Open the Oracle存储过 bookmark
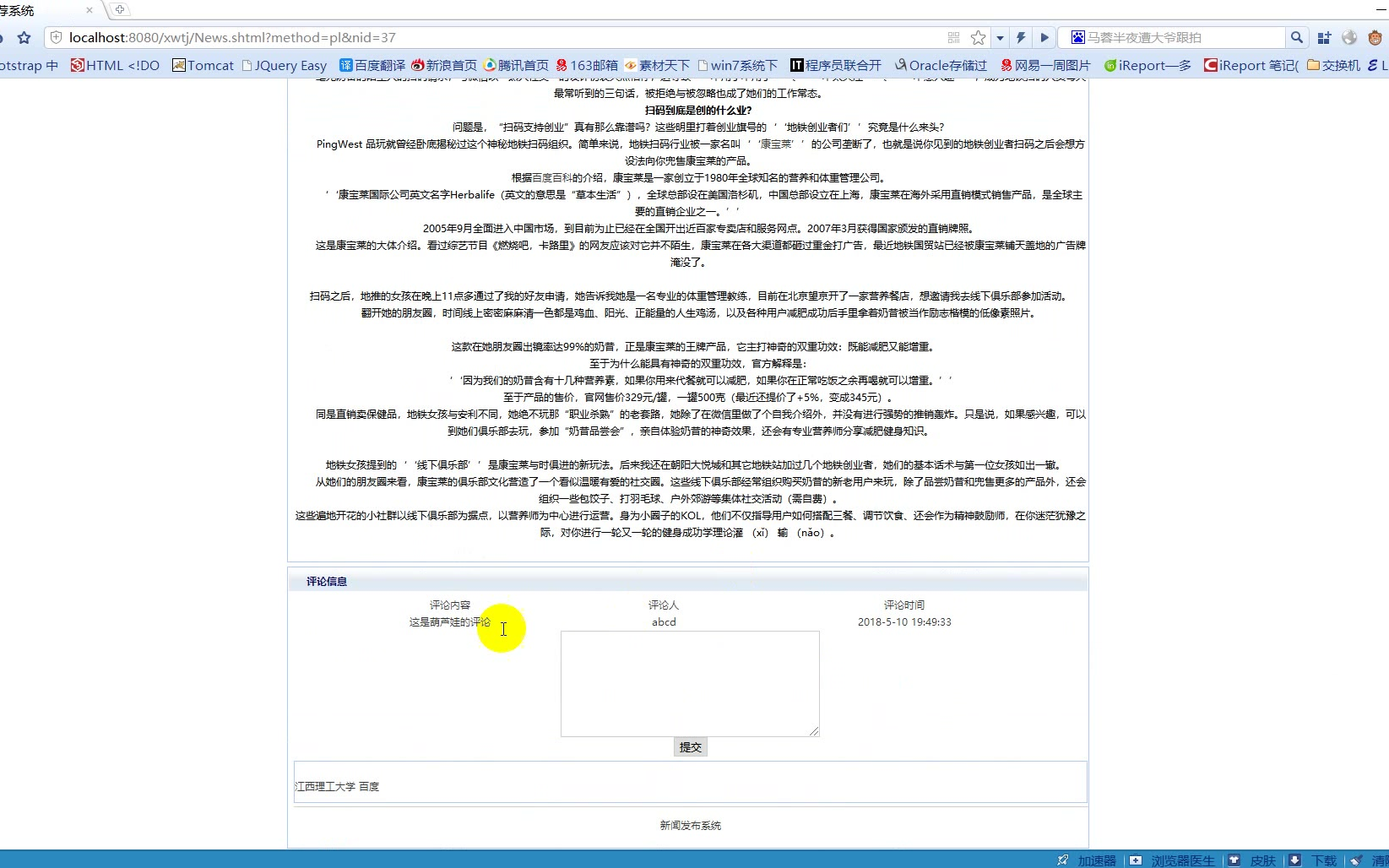The image size is (1389, 868). click(941, 65)
